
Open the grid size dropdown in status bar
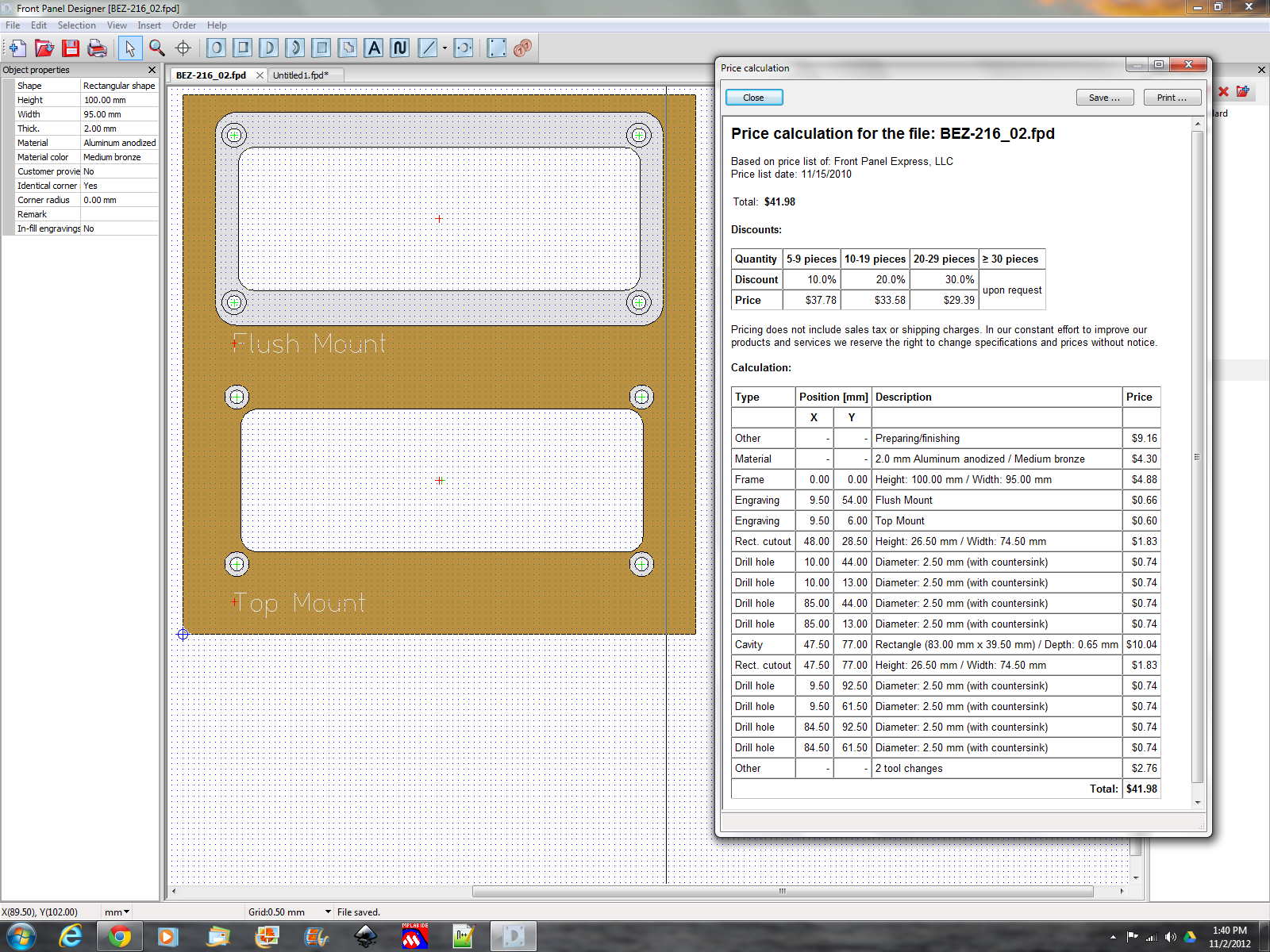click(x=328, y=912)
